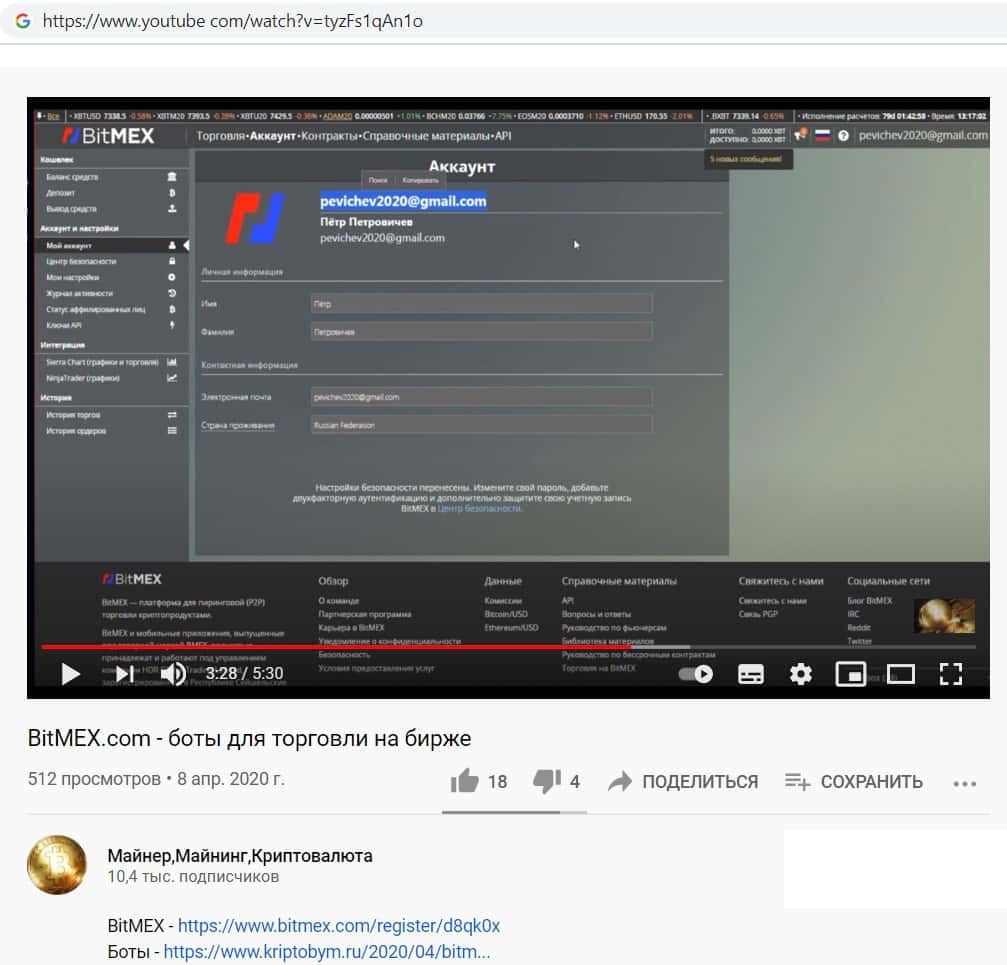Viewport: 1007px width, 965px height.
Task: Click the История ордеров list icon
Action: point(171,431)
